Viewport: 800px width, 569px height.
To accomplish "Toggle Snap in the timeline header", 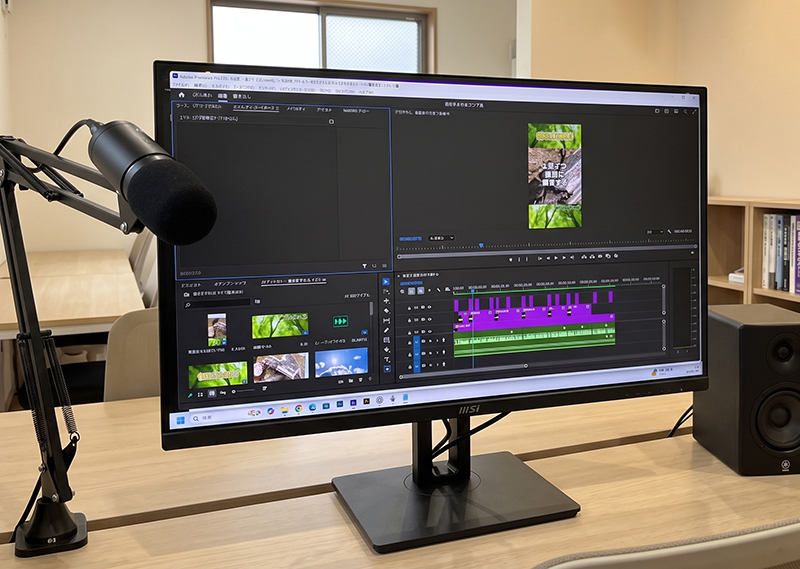I will pos(411,291).
